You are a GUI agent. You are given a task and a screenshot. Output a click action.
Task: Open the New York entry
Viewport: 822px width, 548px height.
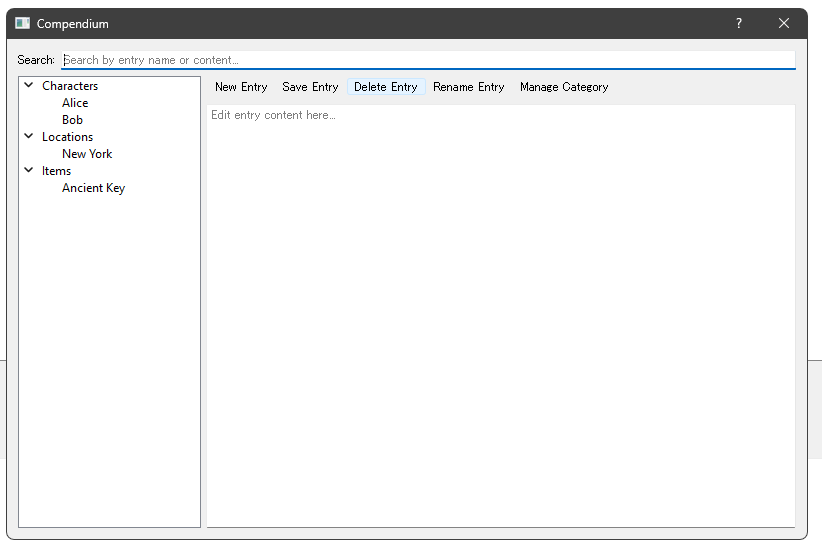pos(87,154)
